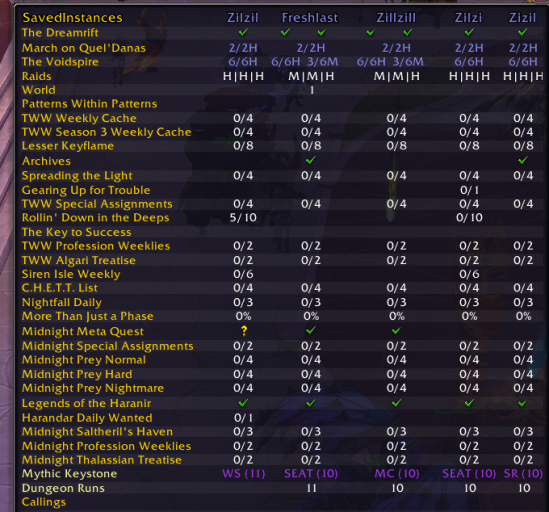Click Zizil's Legends of the Haranir checkmark
The width and height of the screenshot is (549, 512).
tap(522, 403)
